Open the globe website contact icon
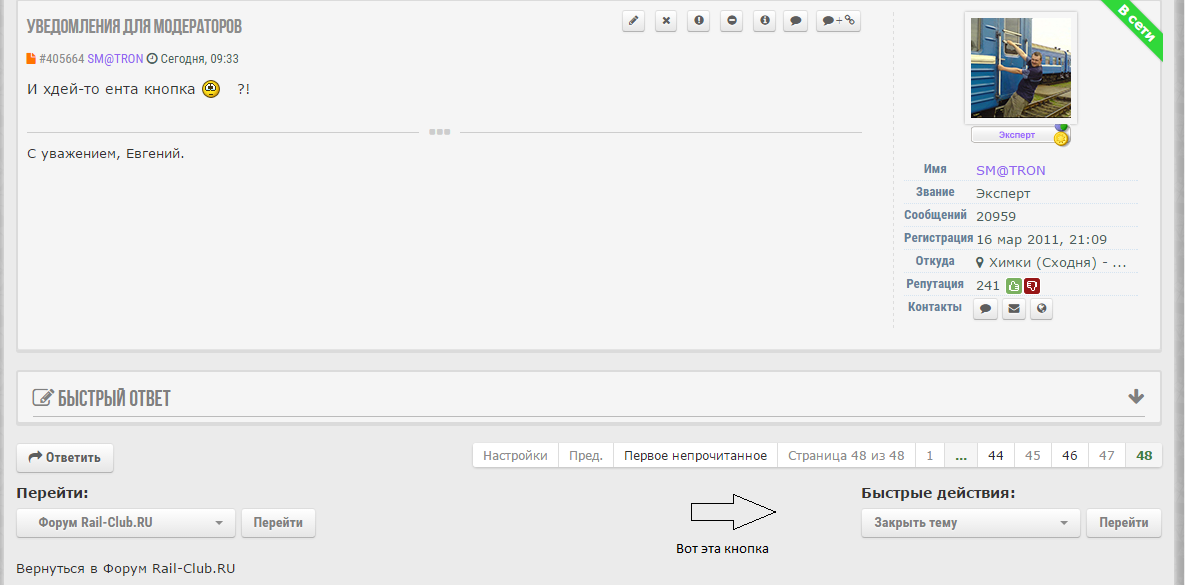Screen dimensions: 1185x585 click(1042, 309)
